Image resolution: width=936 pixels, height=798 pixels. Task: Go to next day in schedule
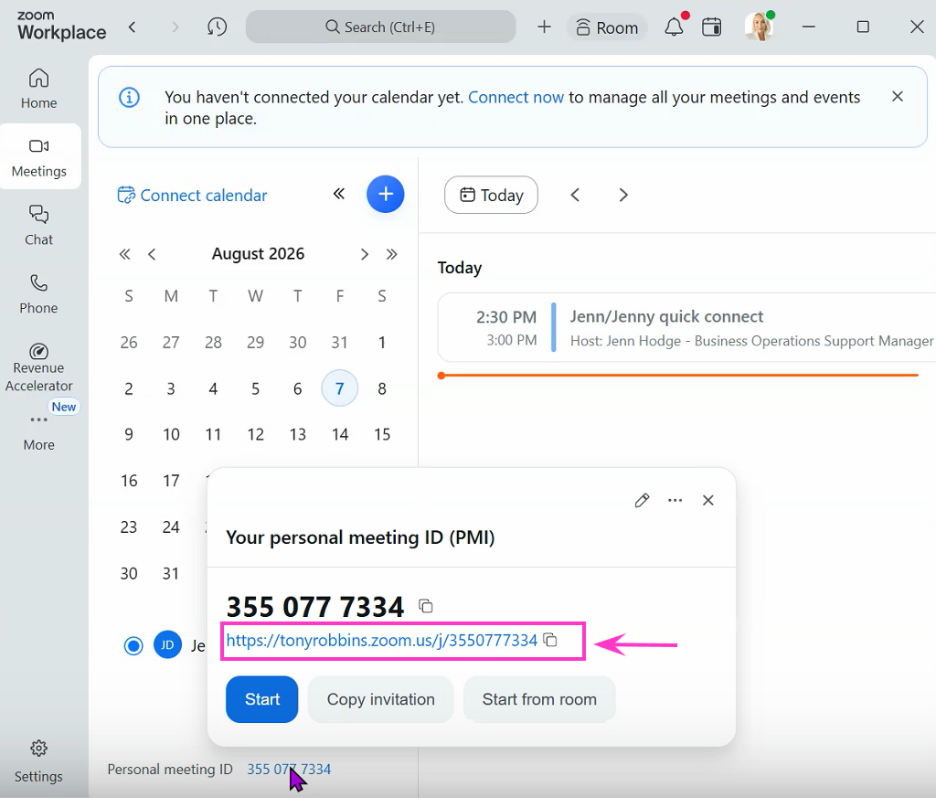click(623, 195)
